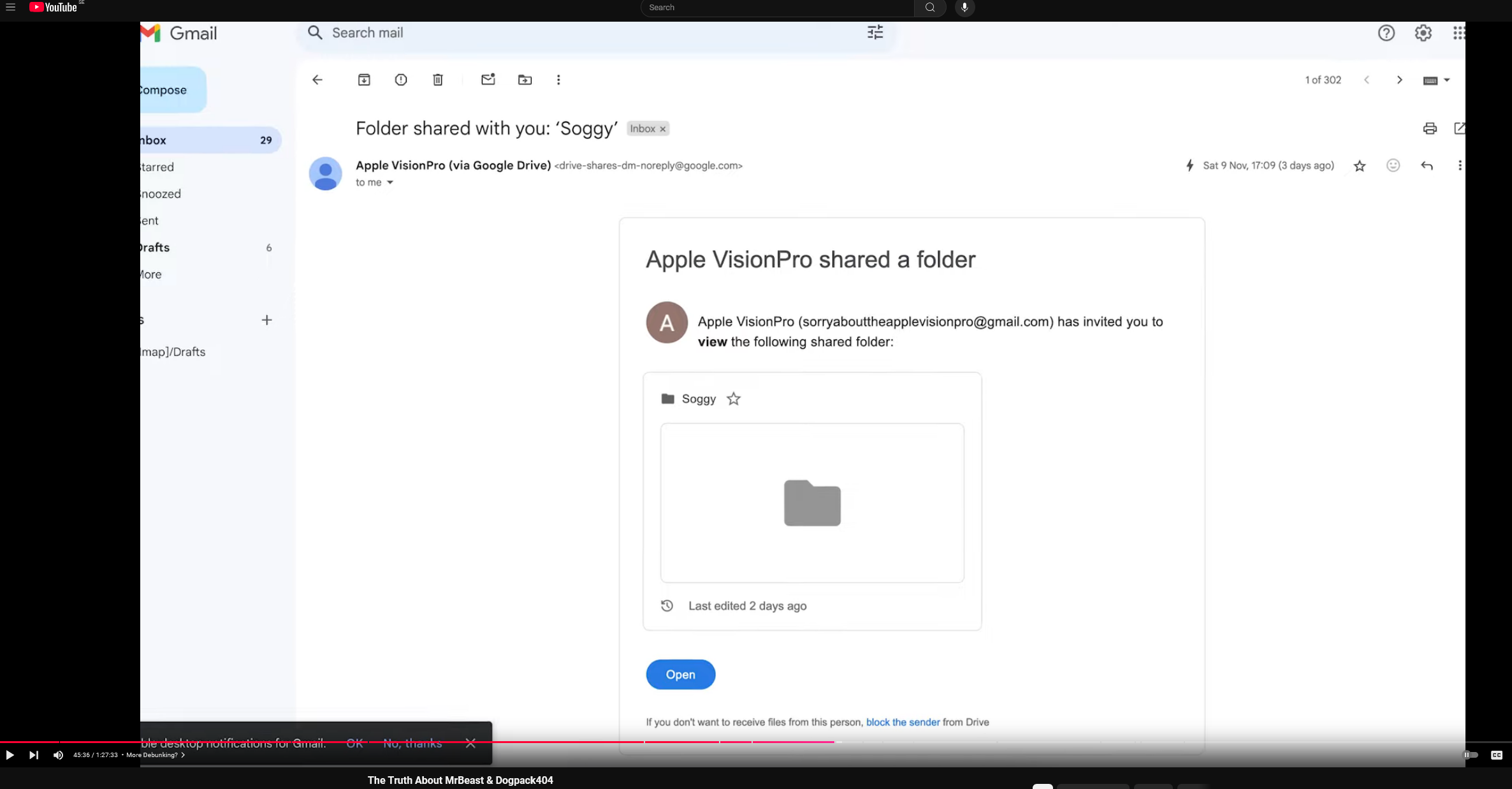The image size is (1512, 789).
Task: Play the YouTube video
Action: point(10,755)
